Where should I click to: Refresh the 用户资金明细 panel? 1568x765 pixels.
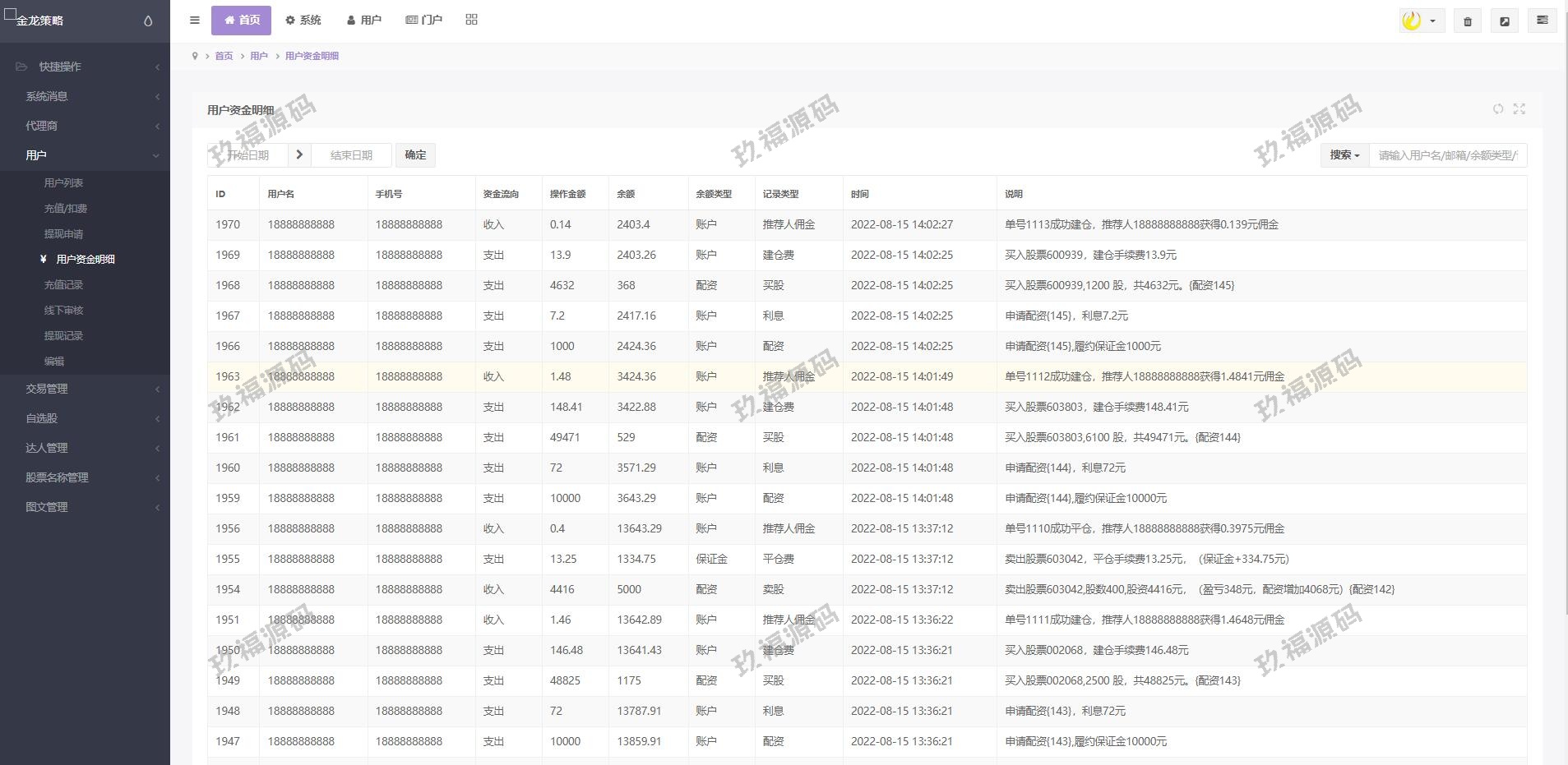coord(1497,109)
